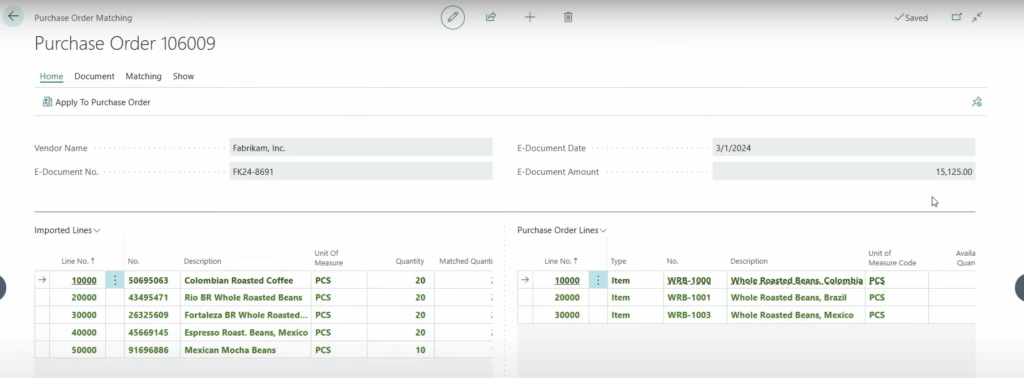Open page in new window icon
Viewport: 1024px width, 378px height.
pos(956,18)
